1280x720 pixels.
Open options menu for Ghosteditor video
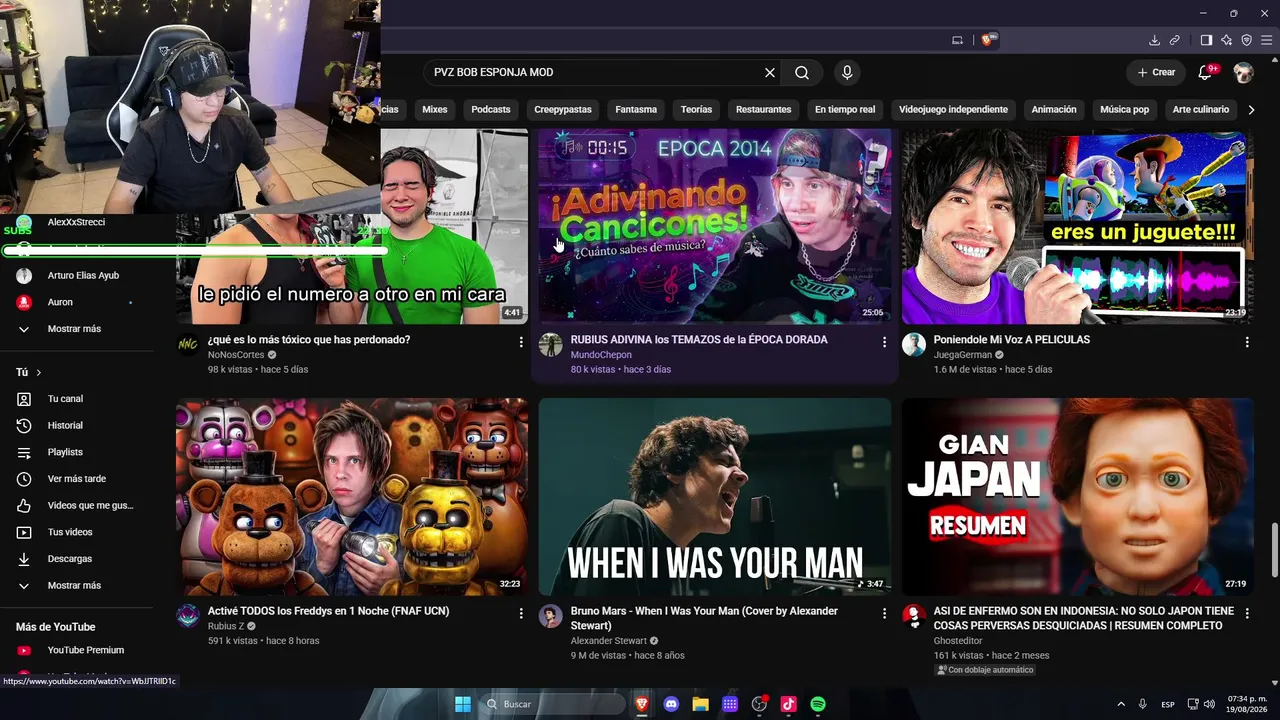point(1247,613)
